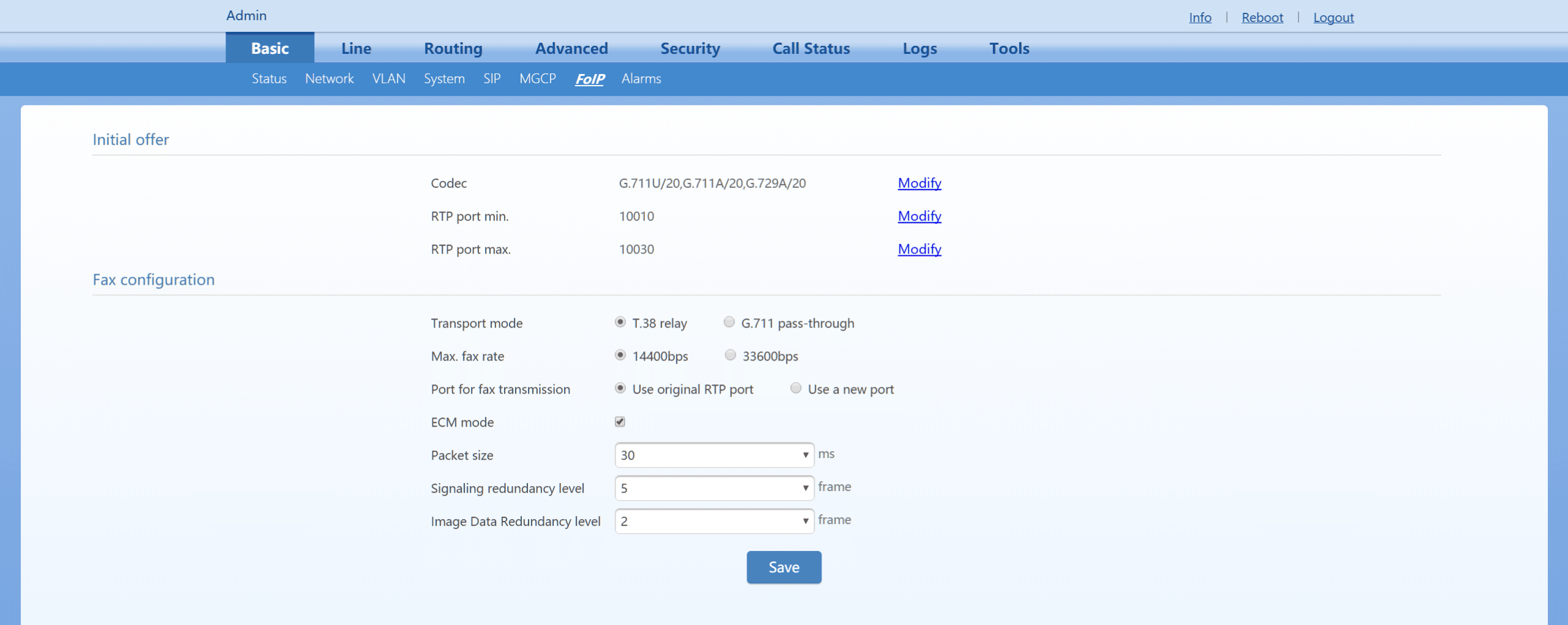Modify the RTP port max. value
Screen dimensions: 1568x625
[x=919, y=249]
